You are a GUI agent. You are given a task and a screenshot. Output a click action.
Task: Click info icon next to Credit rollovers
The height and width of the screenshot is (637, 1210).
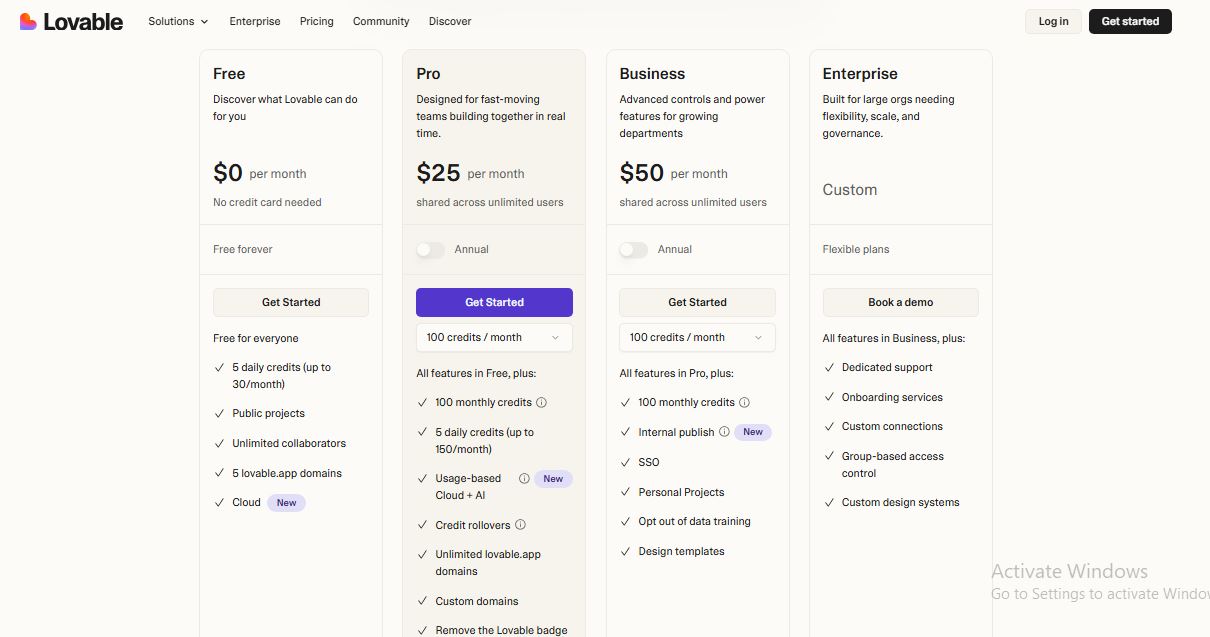pos(520,525)
